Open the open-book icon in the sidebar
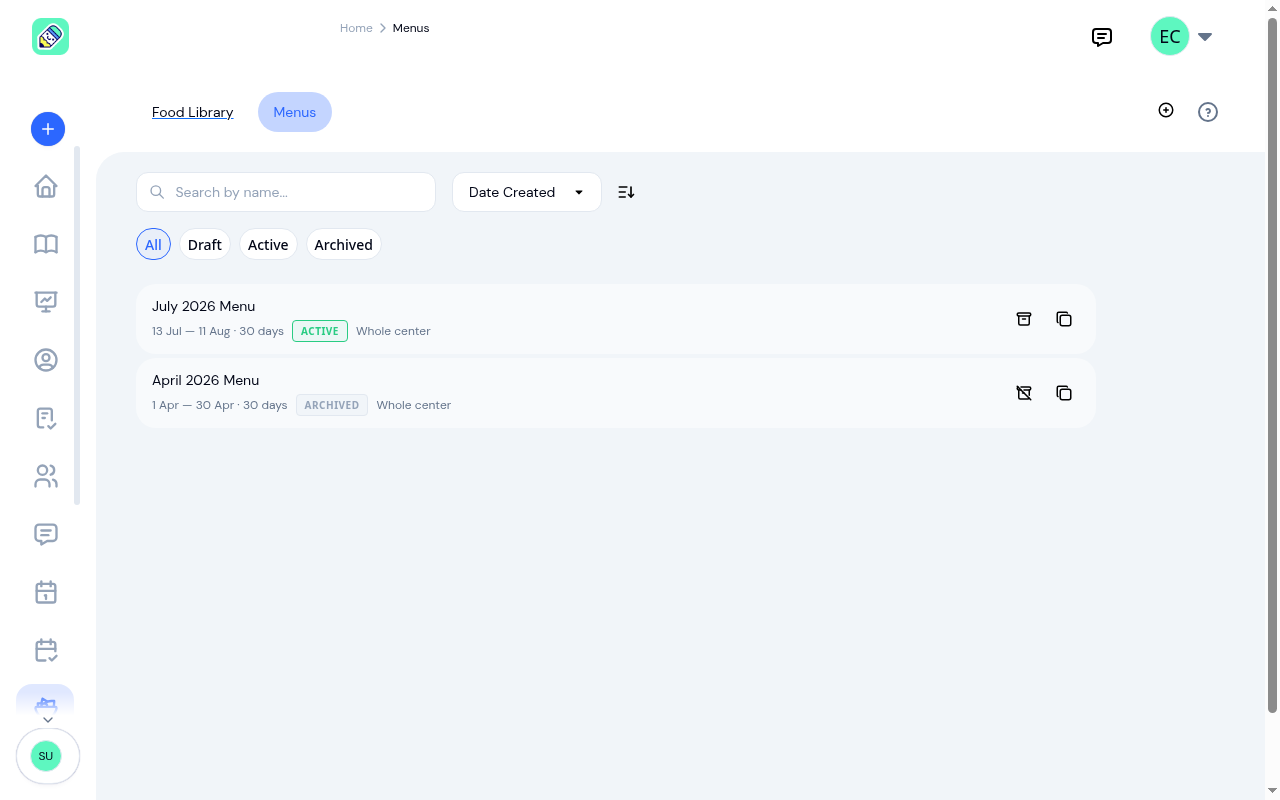 pyautogui.click(x=46, y=244)
